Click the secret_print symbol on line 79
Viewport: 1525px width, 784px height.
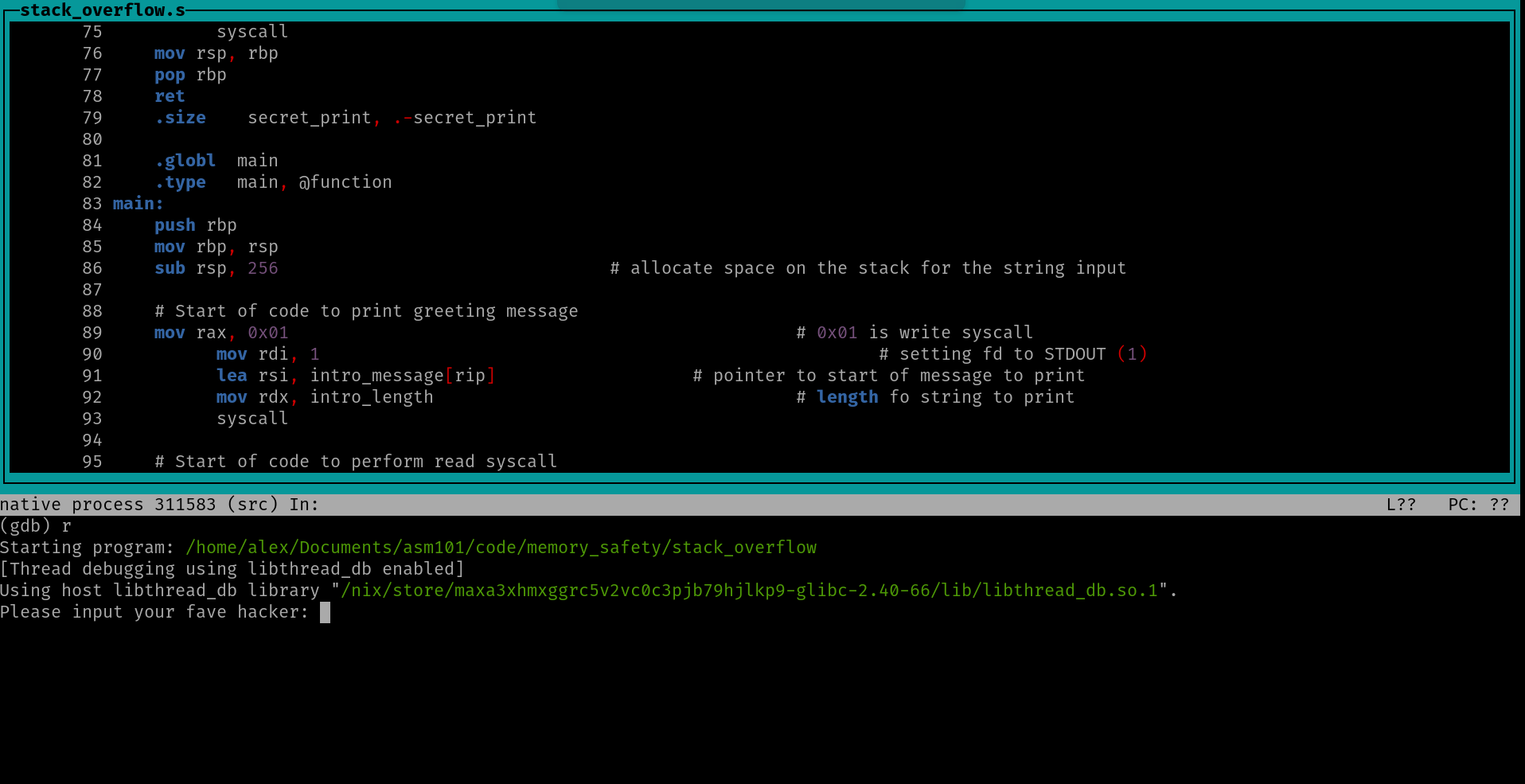tap(310, 117)
